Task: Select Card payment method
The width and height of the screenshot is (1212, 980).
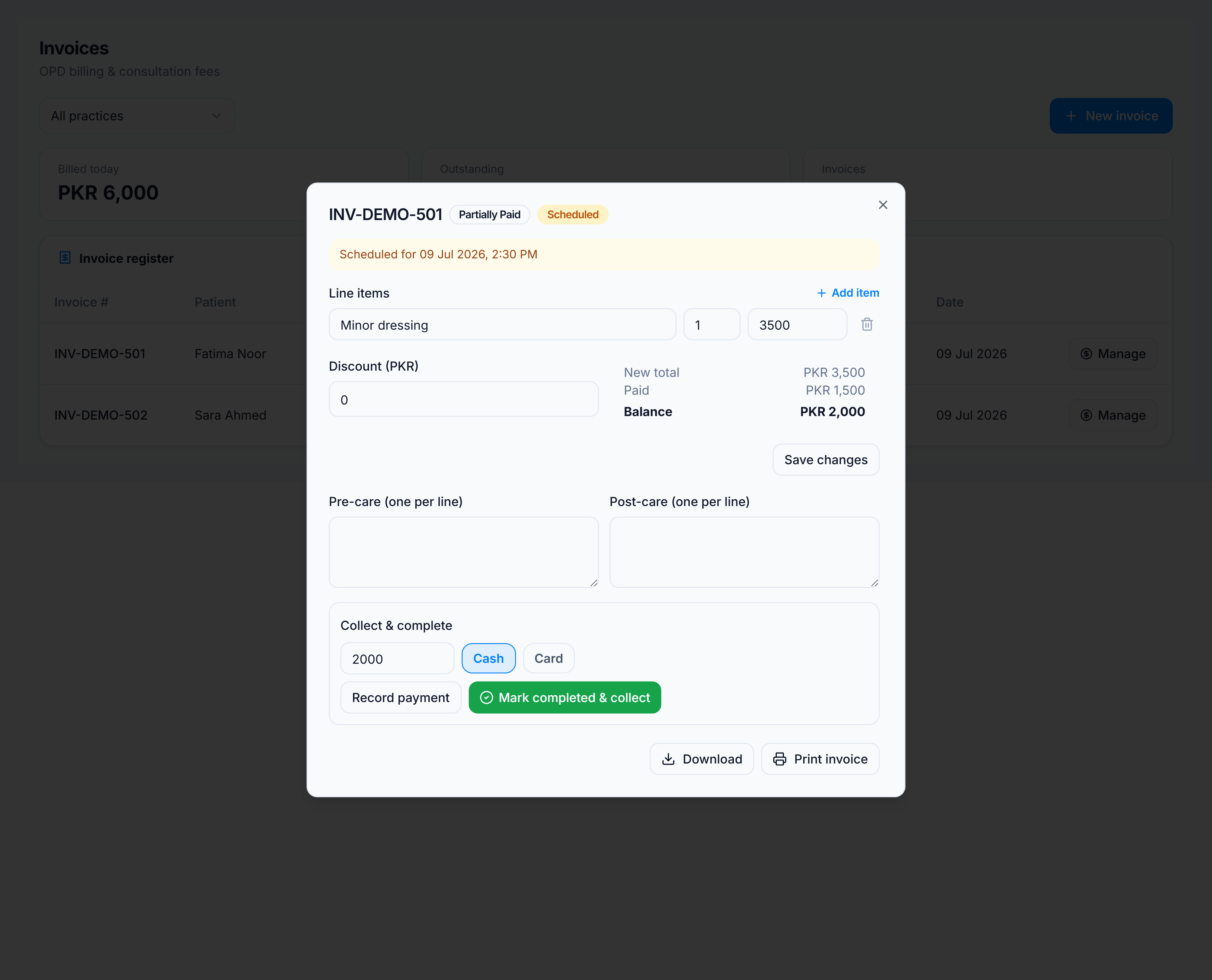Action: click(x=548, y=658)
